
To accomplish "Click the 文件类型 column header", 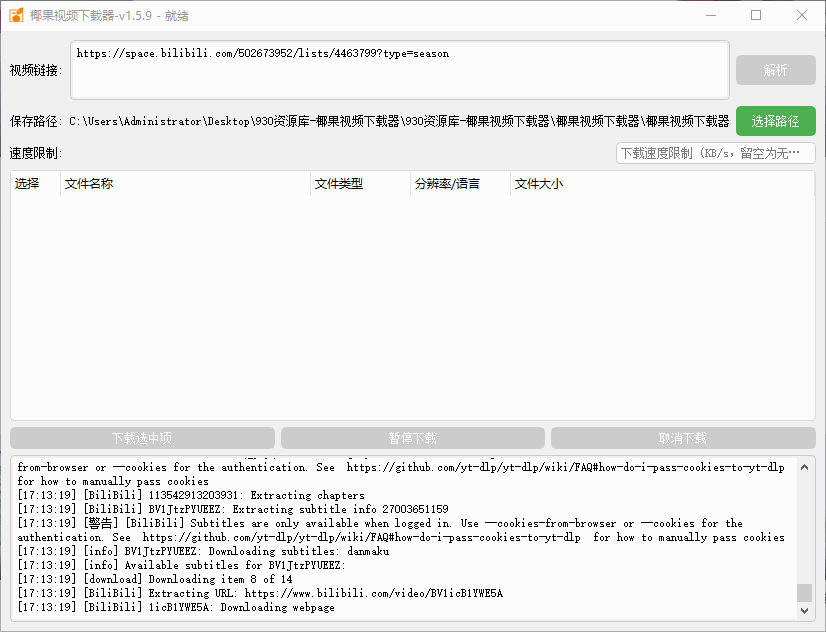I will (x=360, y=184).
